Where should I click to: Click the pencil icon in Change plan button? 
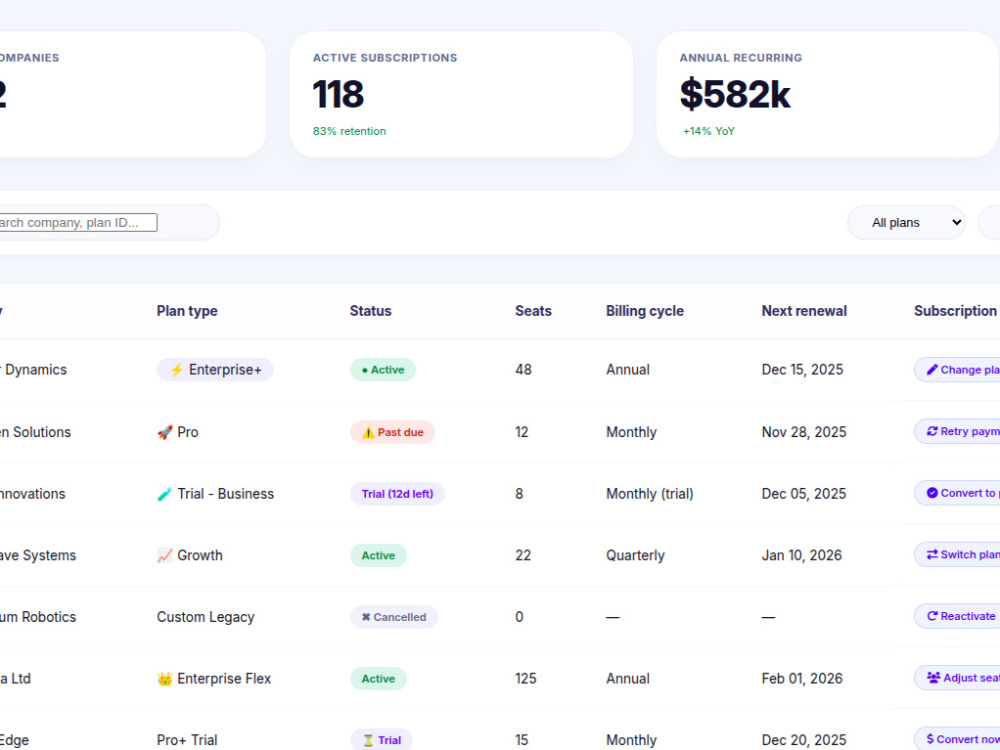(x=932, y=370)
